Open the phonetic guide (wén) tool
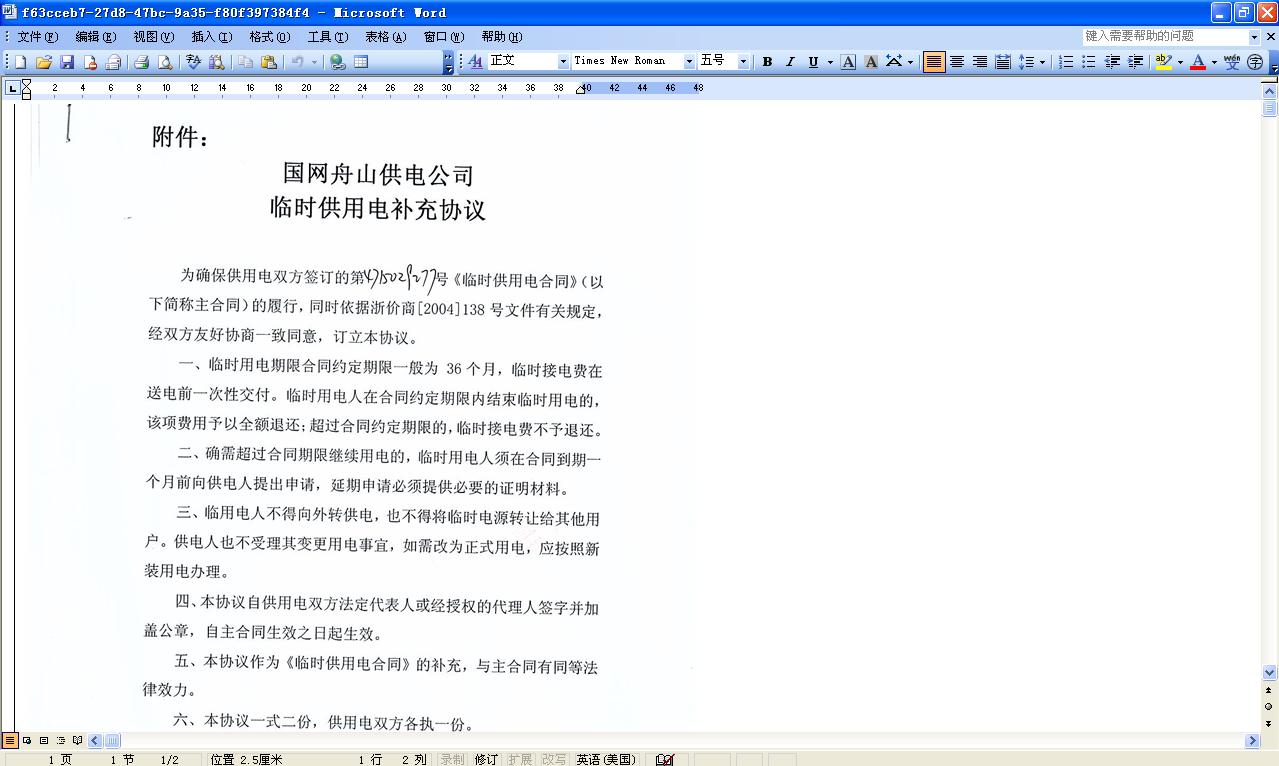The width and height of the screenshot is (1279, 766). 1232,62
